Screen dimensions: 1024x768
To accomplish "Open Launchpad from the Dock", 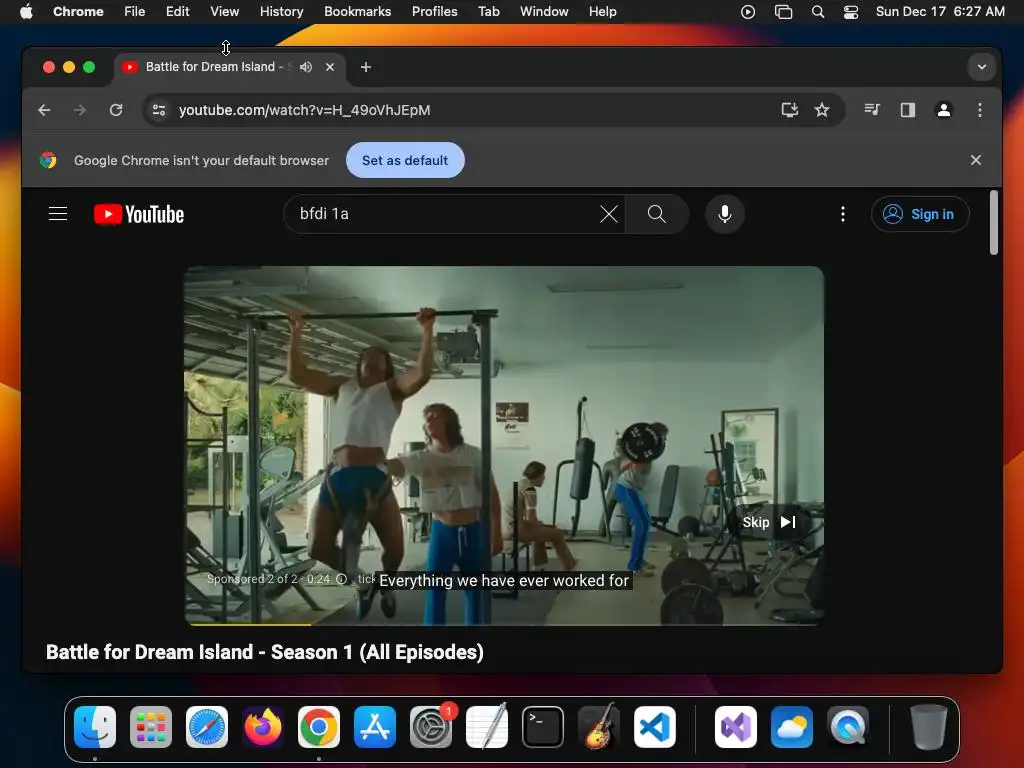I will coord(151,727).
